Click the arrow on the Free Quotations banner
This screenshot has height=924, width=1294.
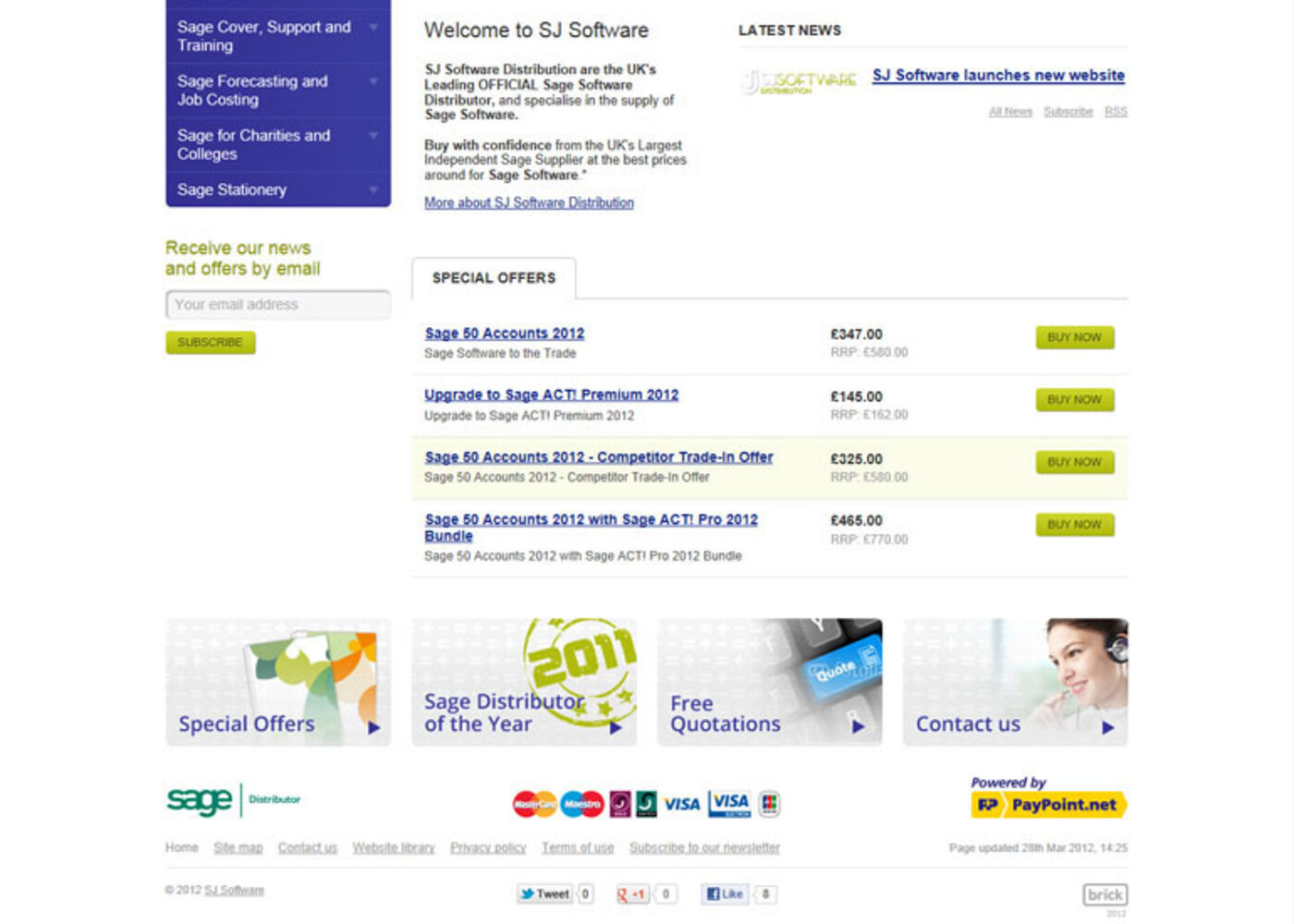[x=860, y=729]
